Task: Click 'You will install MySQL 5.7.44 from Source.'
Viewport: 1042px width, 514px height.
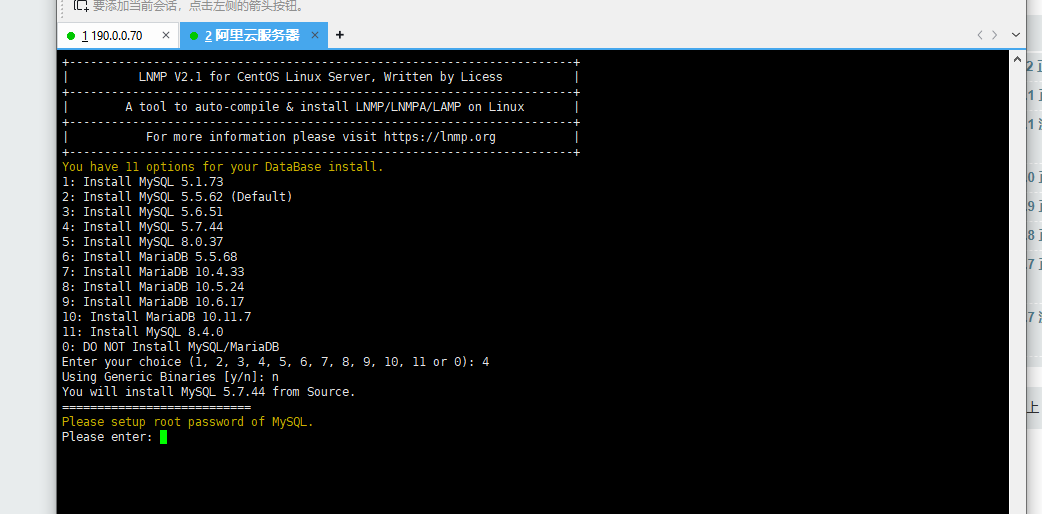Action: pyautogui.click(x=209, y=392)
